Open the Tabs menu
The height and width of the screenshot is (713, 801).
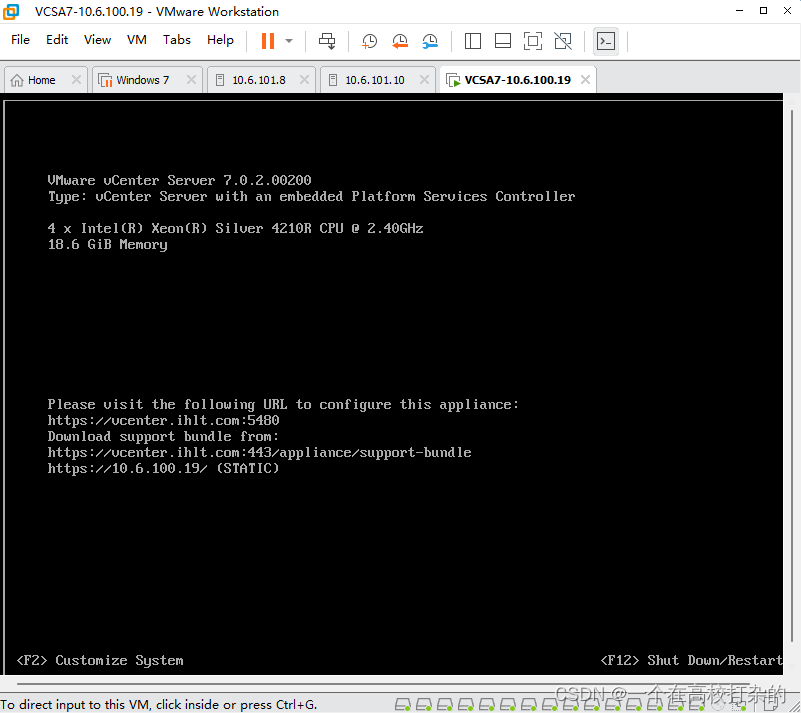(x=177, y=40)
